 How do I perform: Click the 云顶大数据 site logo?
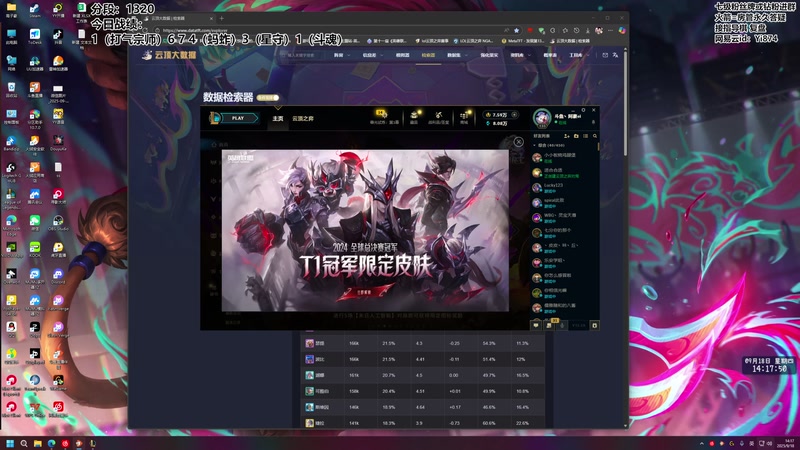click(168, 55)
